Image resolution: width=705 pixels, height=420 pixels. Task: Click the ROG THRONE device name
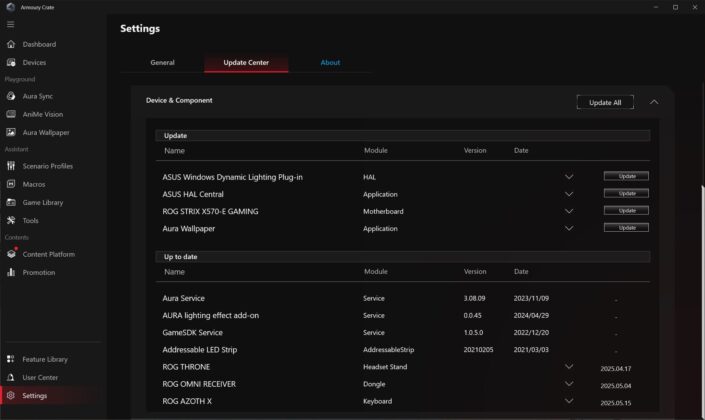coord(186,366)
